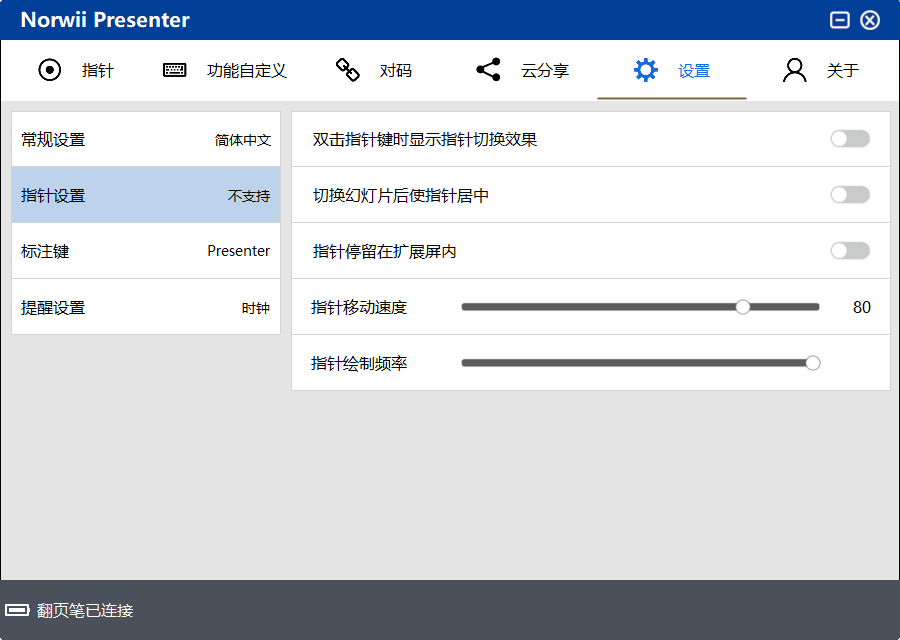Click the pointer target icon
The width and height of the screenshot is (900, 640).
tap(49, 70)
